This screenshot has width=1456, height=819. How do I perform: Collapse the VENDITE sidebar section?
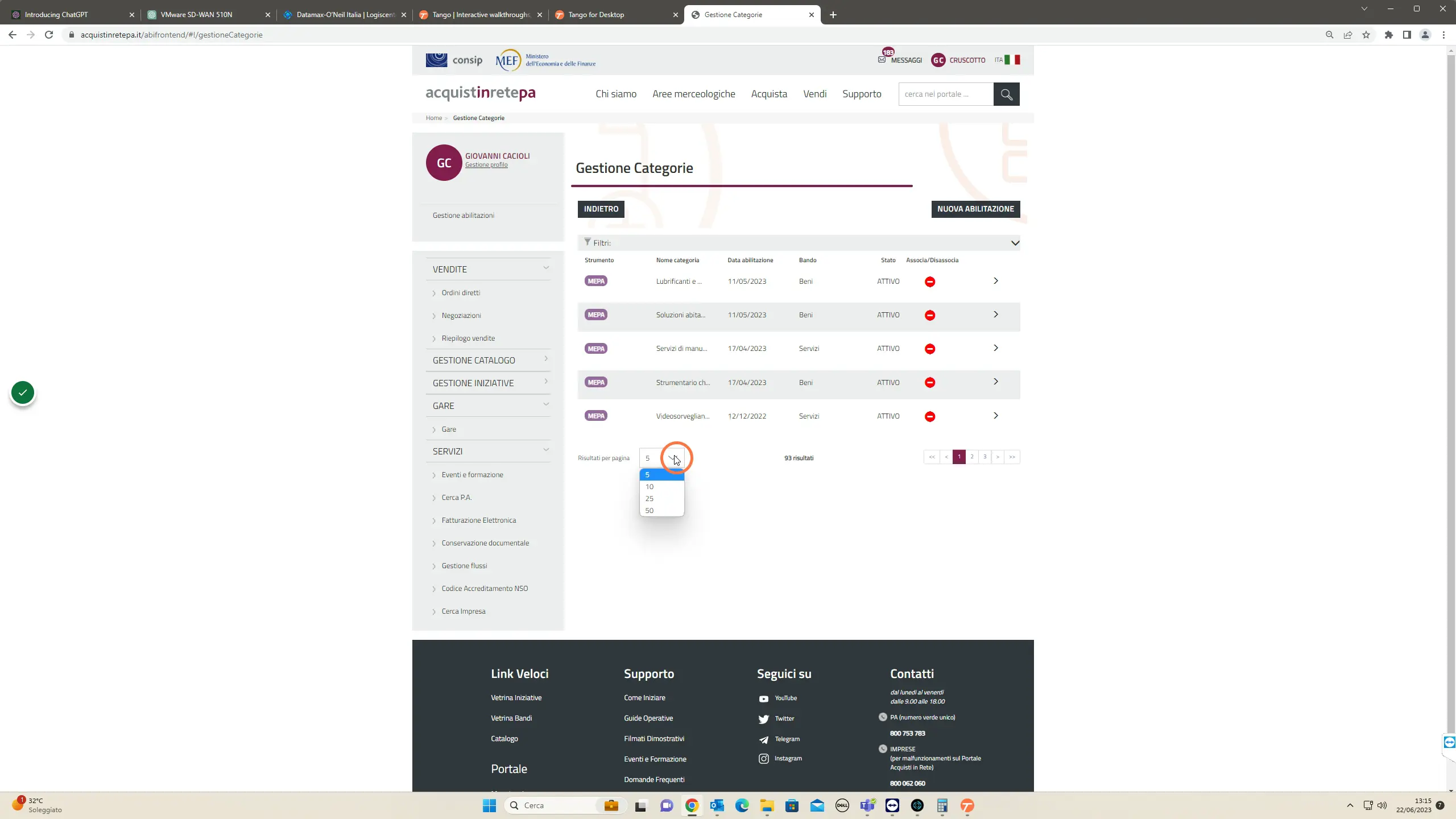pyautogui.click(x=546, y=268)
